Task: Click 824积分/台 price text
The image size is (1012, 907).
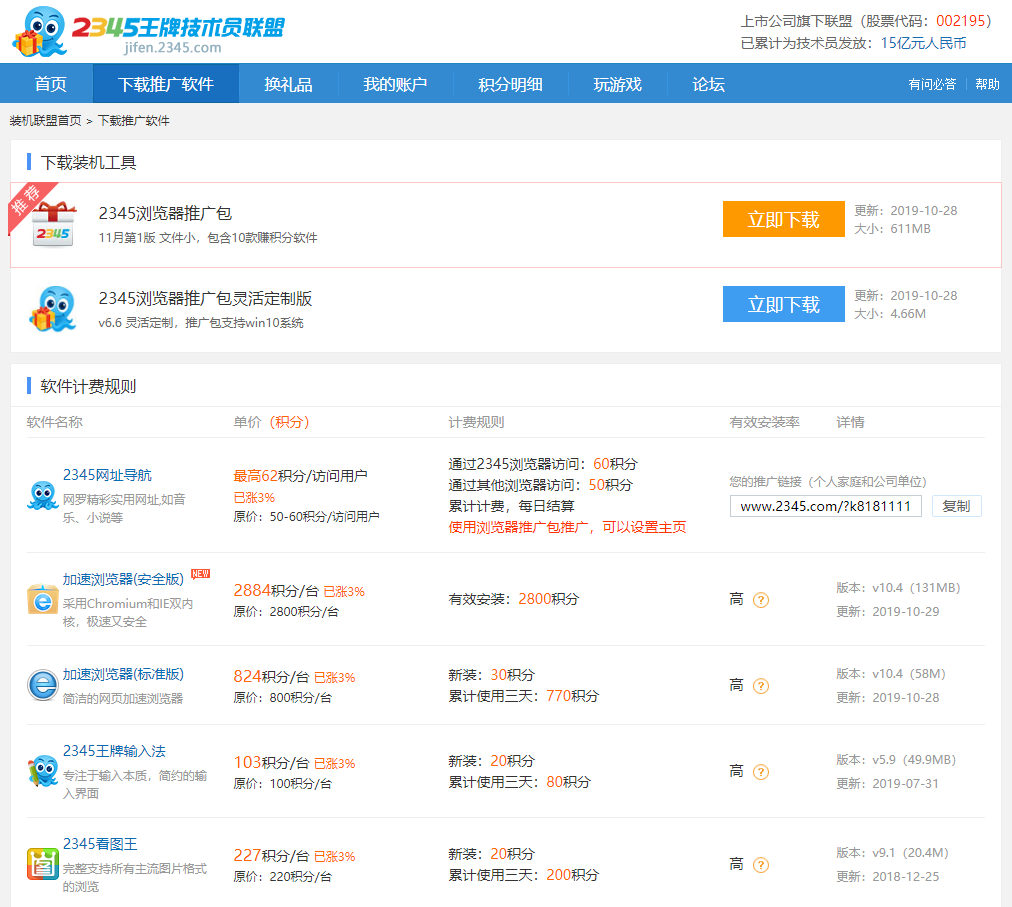Action: click(x=271, y=676)
